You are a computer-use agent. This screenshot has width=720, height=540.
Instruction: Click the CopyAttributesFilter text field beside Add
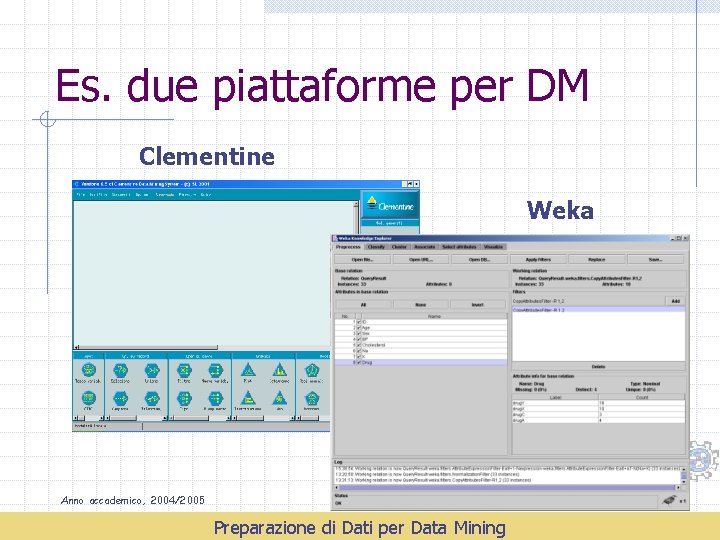(x=588, y=301)
